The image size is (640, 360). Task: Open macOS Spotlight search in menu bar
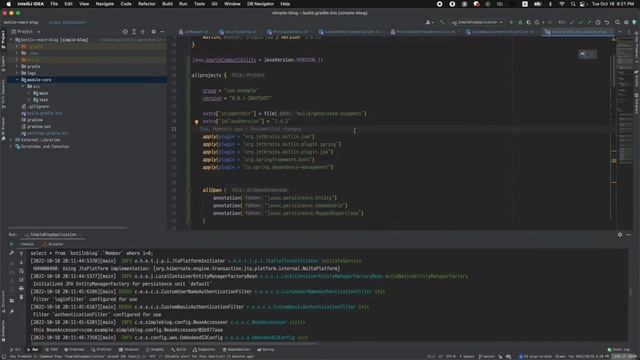[x=573, y=4]
